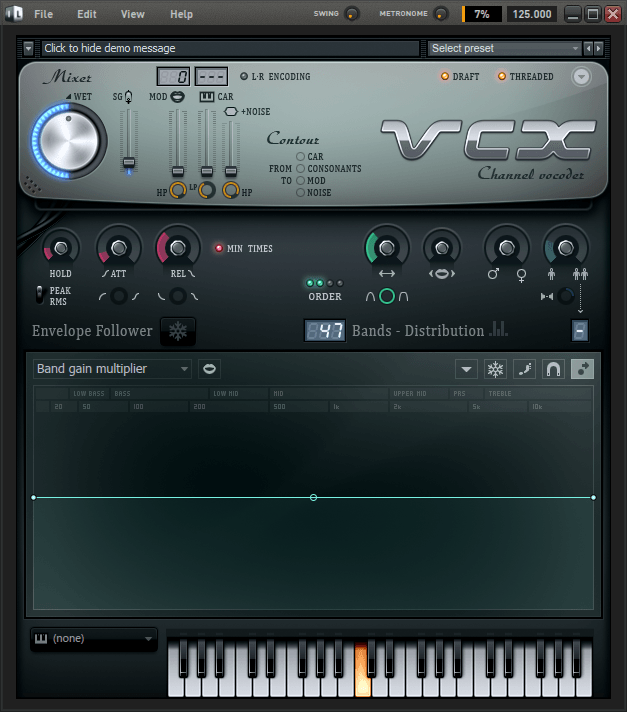Click the distribution mode display box

coord(580,331)
